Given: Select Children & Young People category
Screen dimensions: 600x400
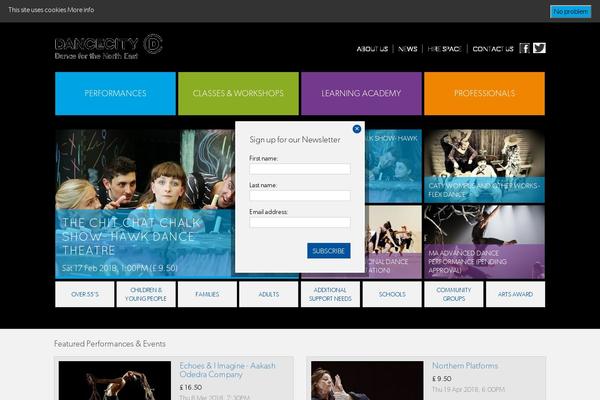Looking at the screenshot, I should (146, 294).
